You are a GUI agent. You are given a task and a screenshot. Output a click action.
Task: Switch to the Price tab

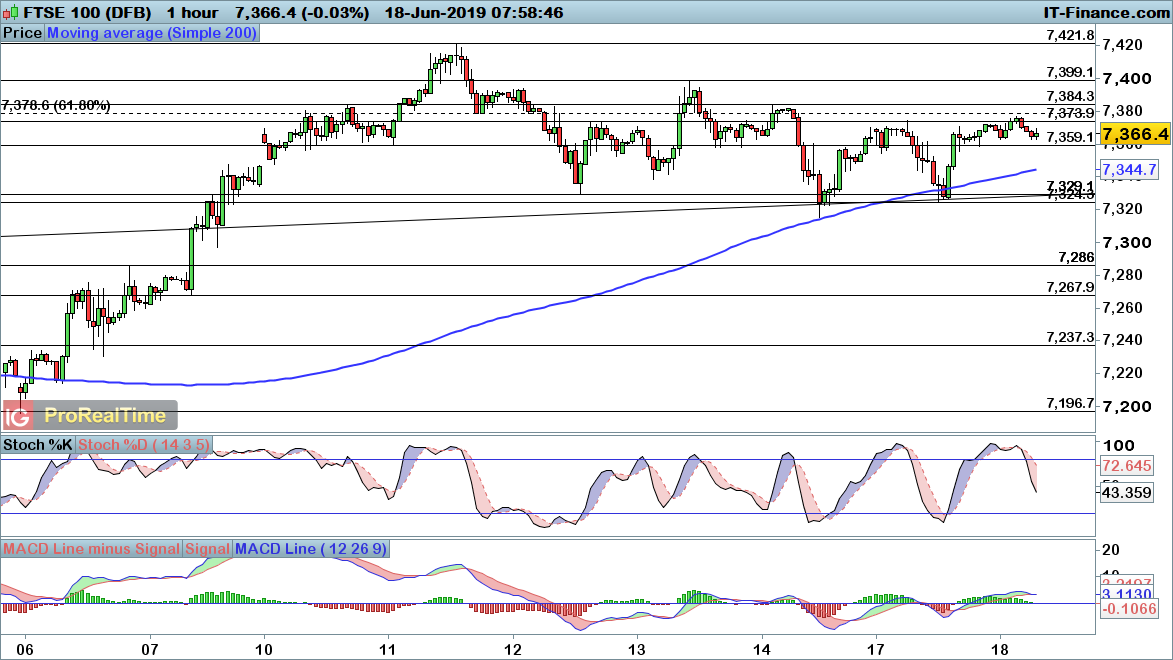tap(20, 33)
